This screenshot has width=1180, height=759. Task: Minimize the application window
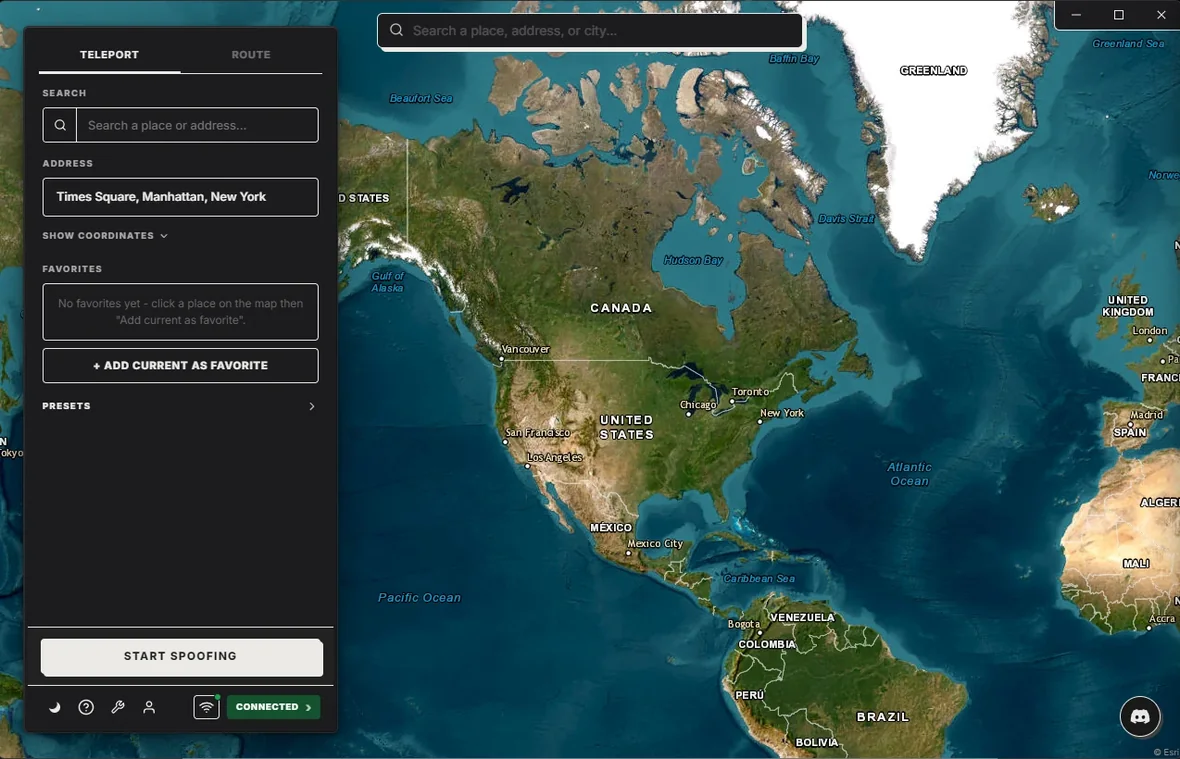tap(1076, 15)
